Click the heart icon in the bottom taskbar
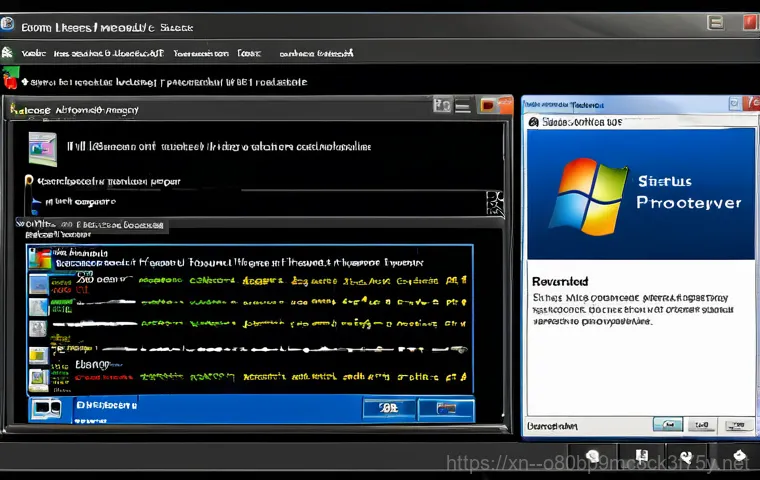 (738, 457)
